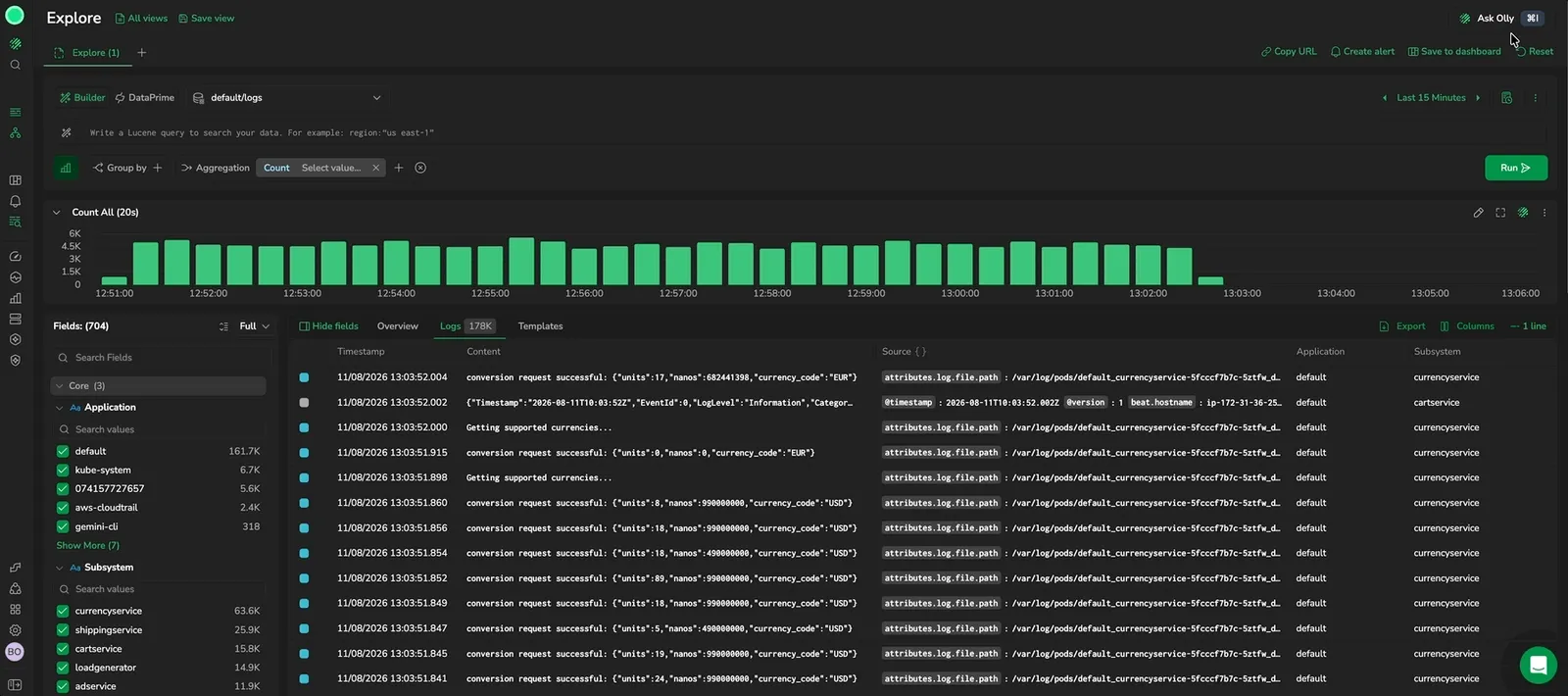Uncheck the kube-system application checkbox

63,471
